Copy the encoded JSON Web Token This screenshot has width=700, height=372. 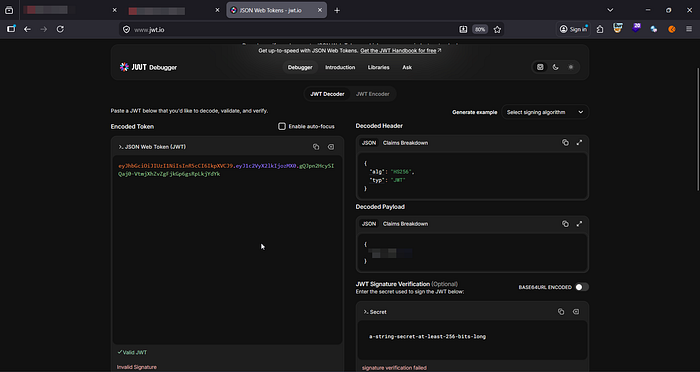[x=316, y=147]
